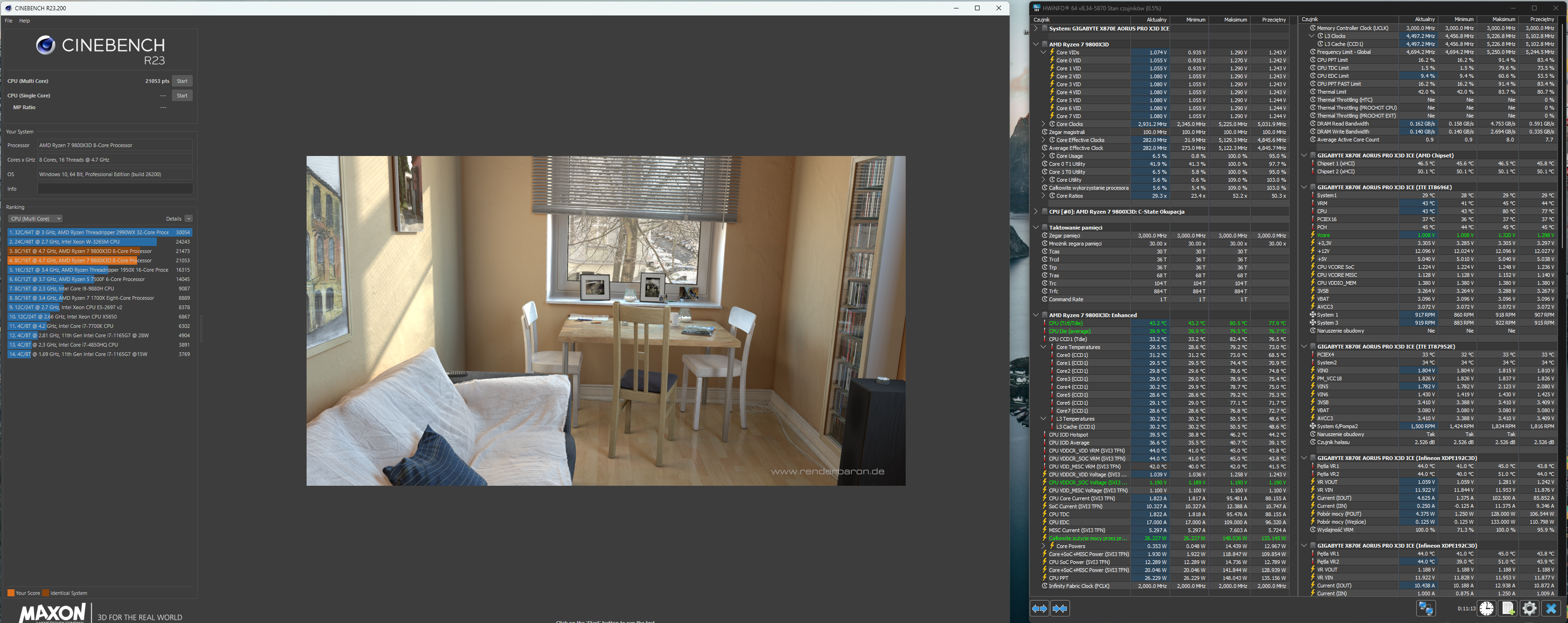
Task: Open CPU (Multi Core) ranking dropdown
Action: [x=35, y=219]
